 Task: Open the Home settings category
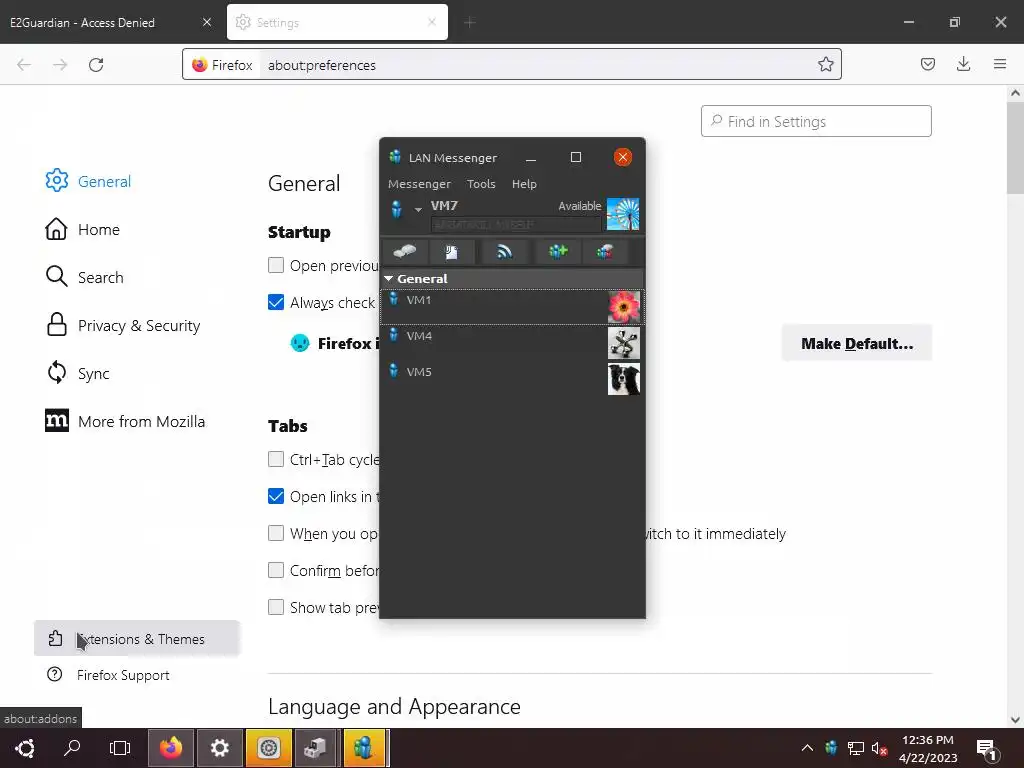pyautogui.click(x=82, y=229)
